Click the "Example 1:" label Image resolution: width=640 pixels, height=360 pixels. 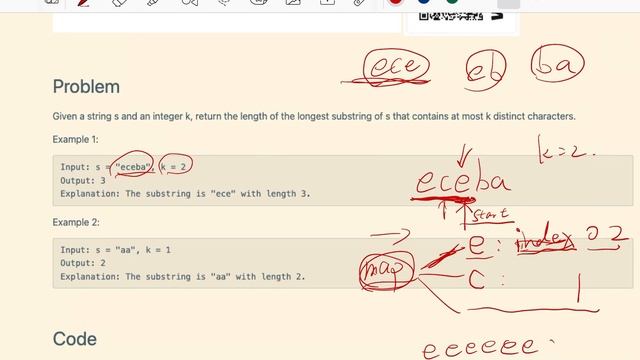76,140
